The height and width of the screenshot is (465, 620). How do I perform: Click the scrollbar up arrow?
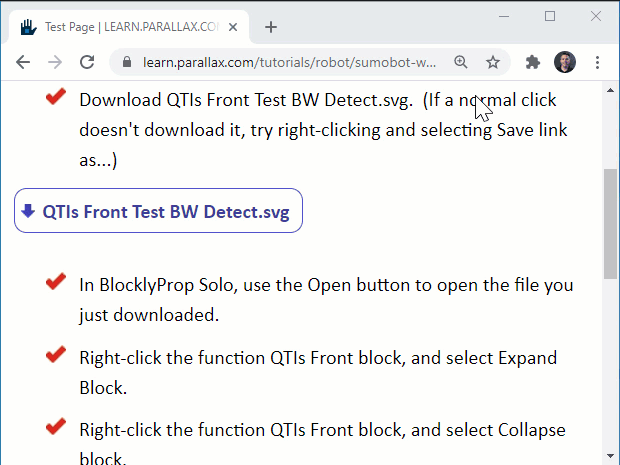point(610,91)
